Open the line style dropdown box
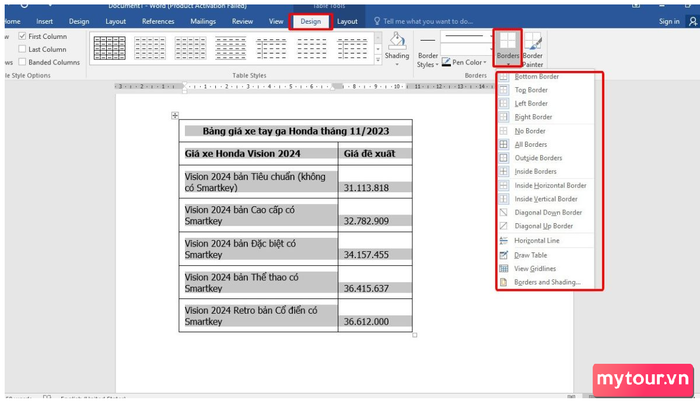This screenshot has height=405, width=700. coord(467,36)
